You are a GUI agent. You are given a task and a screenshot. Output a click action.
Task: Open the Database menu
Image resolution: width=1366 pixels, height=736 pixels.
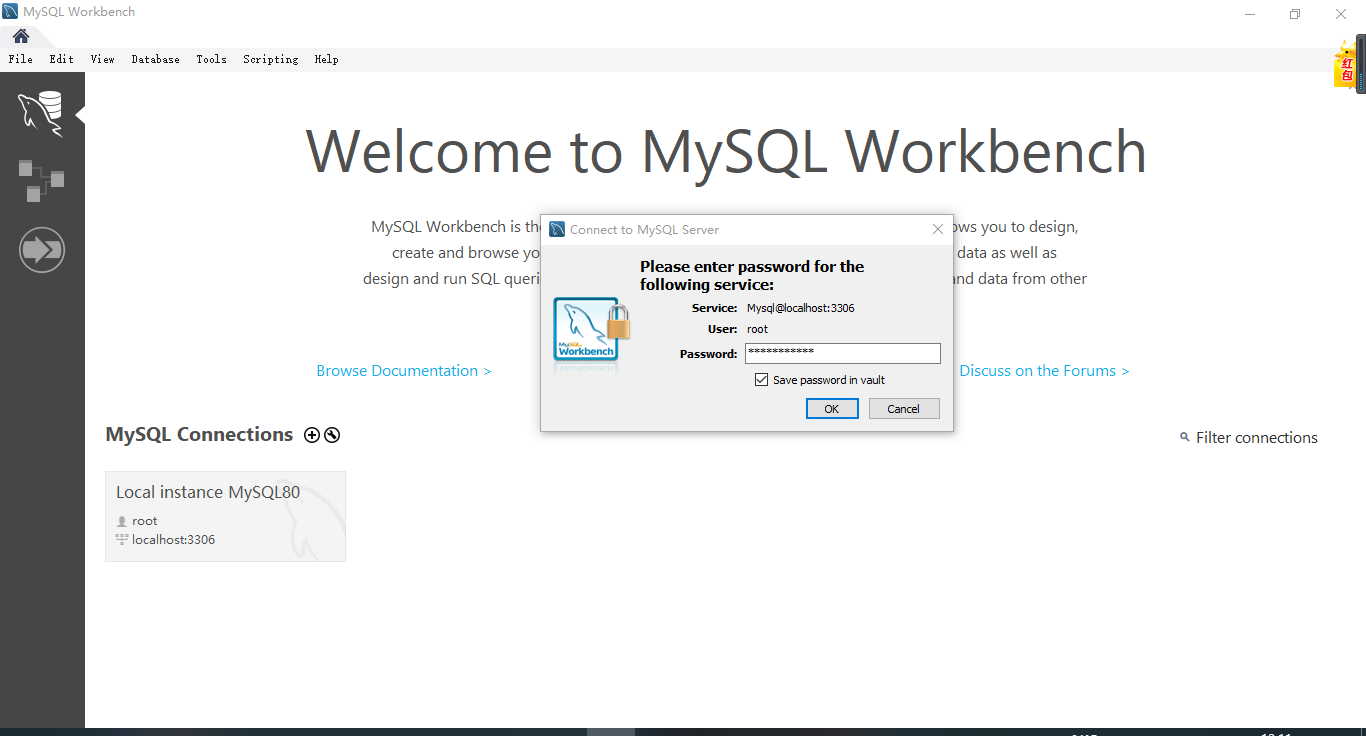pos(156,59)
